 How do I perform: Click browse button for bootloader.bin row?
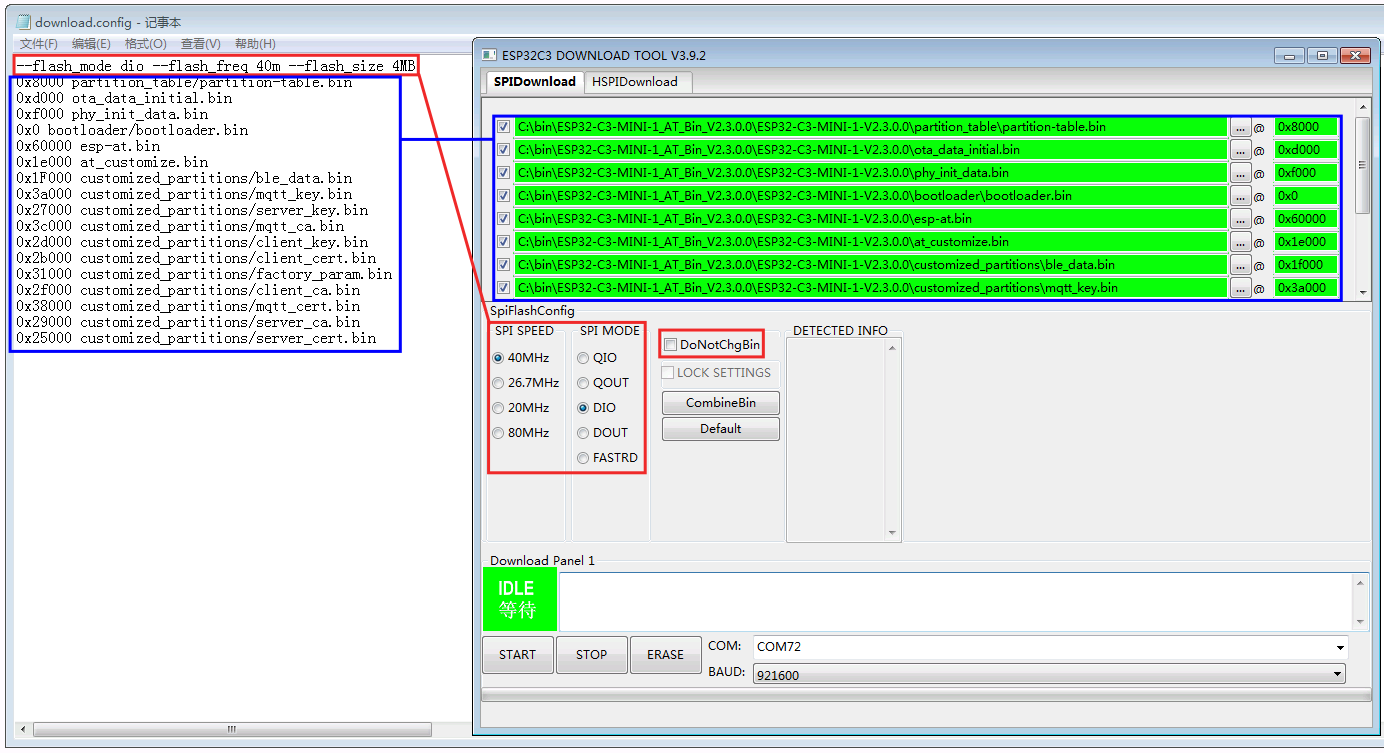(1240, 197)
